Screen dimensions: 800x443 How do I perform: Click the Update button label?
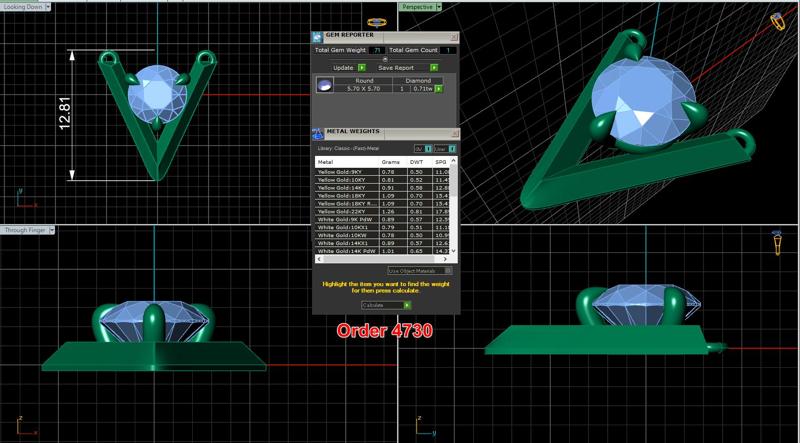tap(343, 68)
